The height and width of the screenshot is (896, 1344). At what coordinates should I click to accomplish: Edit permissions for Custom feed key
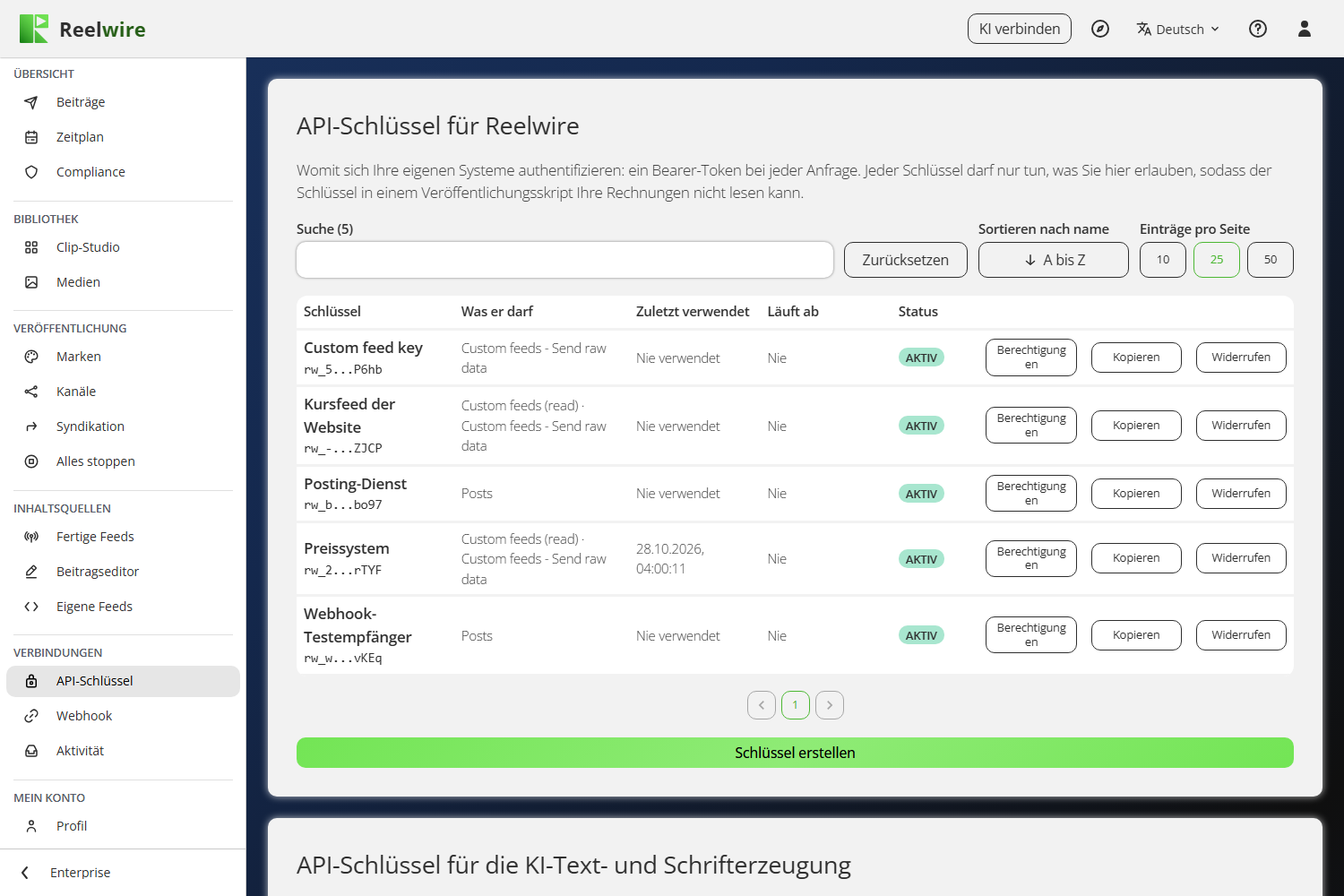point(1031,358)
